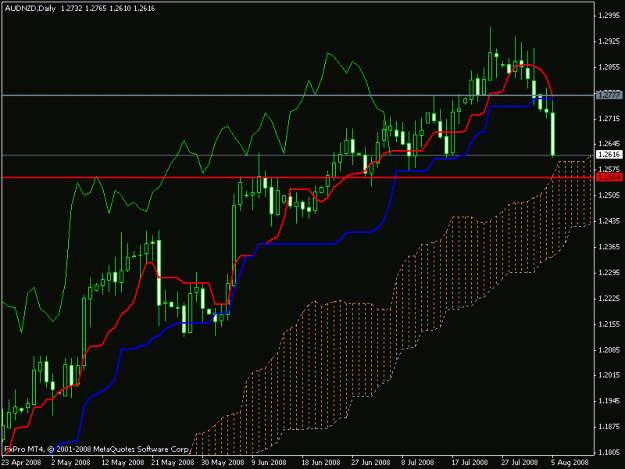Click the gray 1.2777 price line label

click(609, 95)
